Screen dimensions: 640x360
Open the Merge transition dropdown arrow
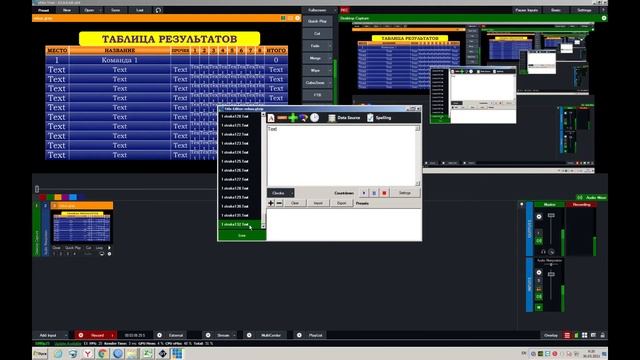[330, 58]
